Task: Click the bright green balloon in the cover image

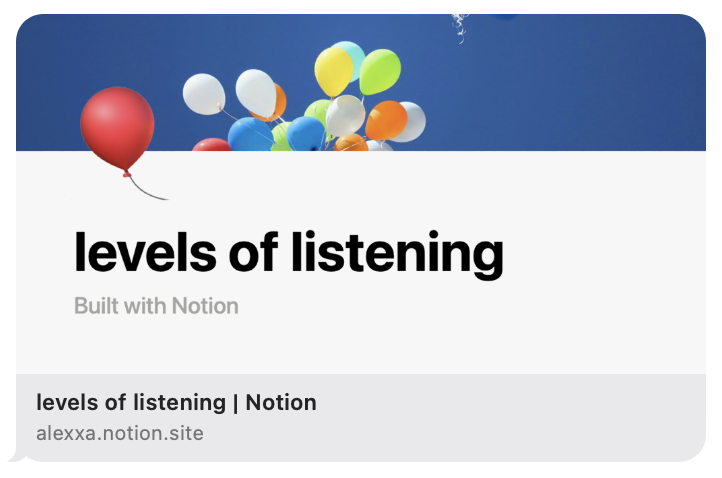Action: [x=380, y=71]
